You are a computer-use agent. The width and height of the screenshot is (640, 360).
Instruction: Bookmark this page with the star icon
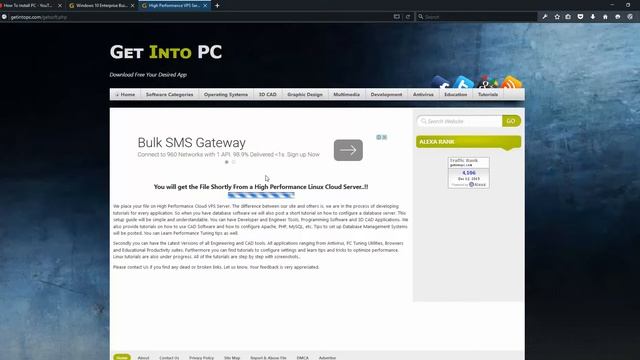point(557,17)
